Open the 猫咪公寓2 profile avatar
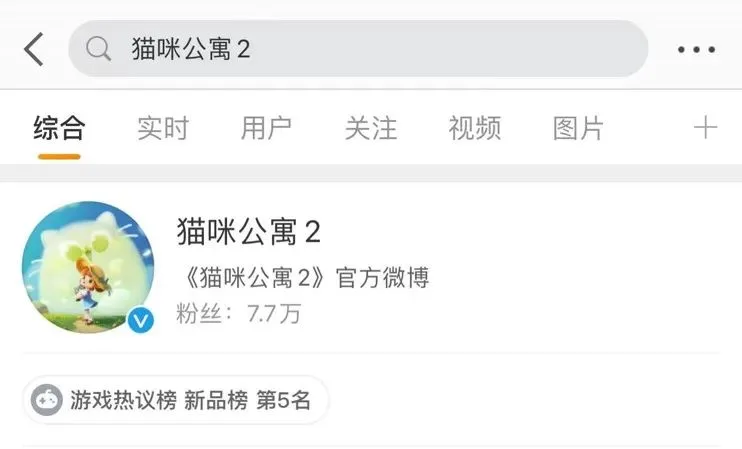Viewport: 742px width, 449px height. click(88, 267)
